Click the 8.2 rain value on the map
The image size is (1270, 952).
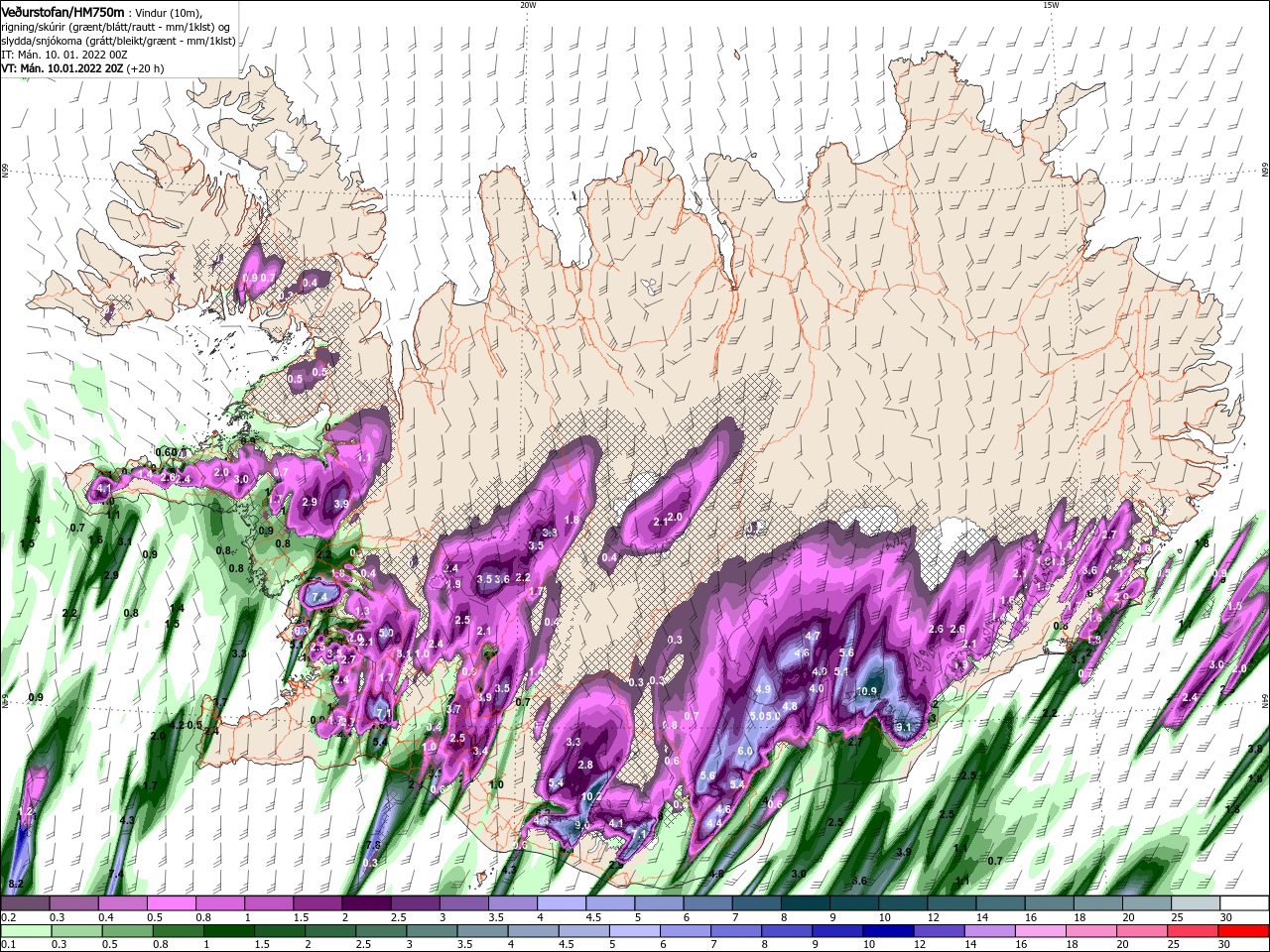15,884
